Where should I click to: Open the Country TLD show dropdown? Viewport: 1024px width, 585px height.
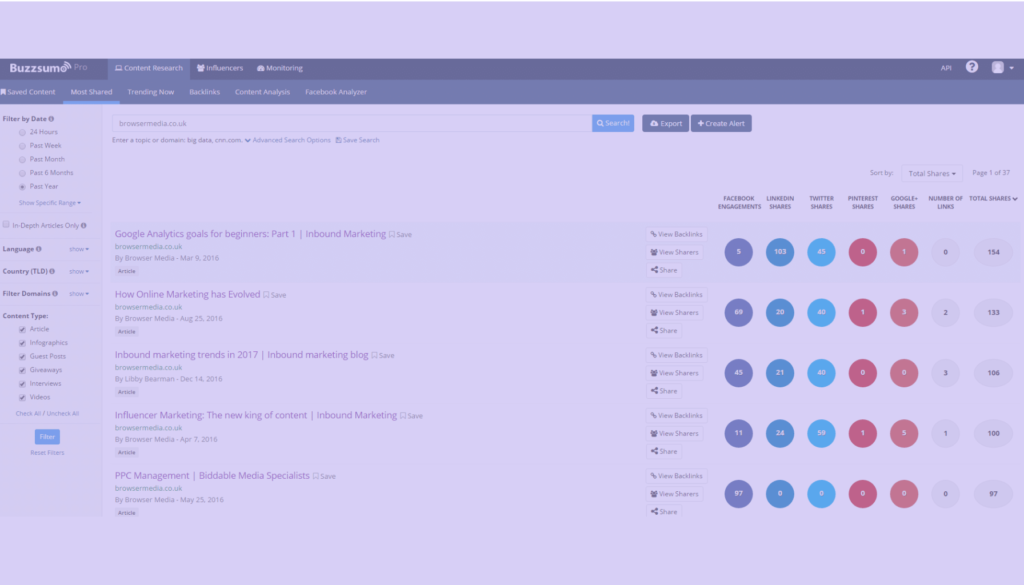79,270
